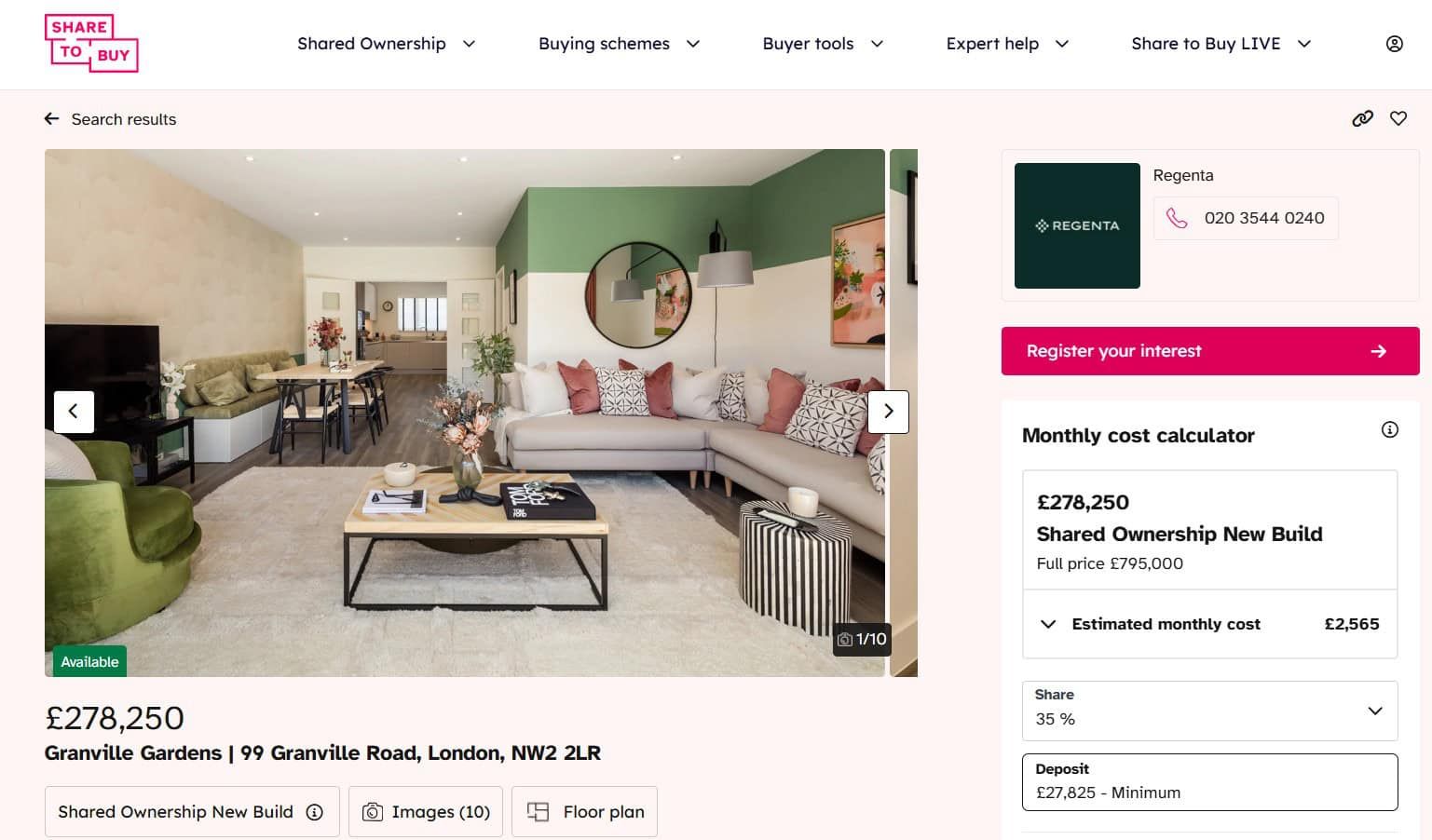
Task: View the Floor plan
Action: [584, 812]
